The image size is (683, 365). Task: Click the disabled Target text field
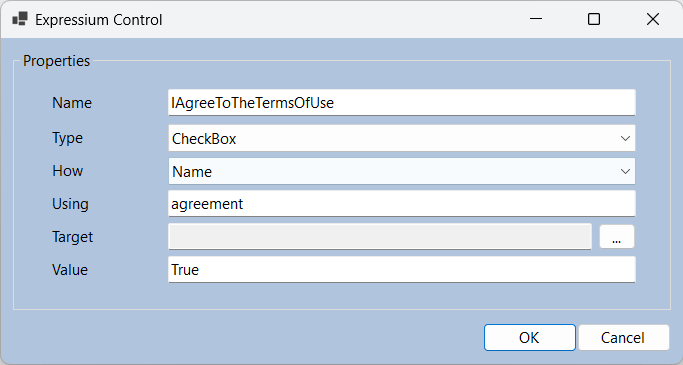coord(380,237)
